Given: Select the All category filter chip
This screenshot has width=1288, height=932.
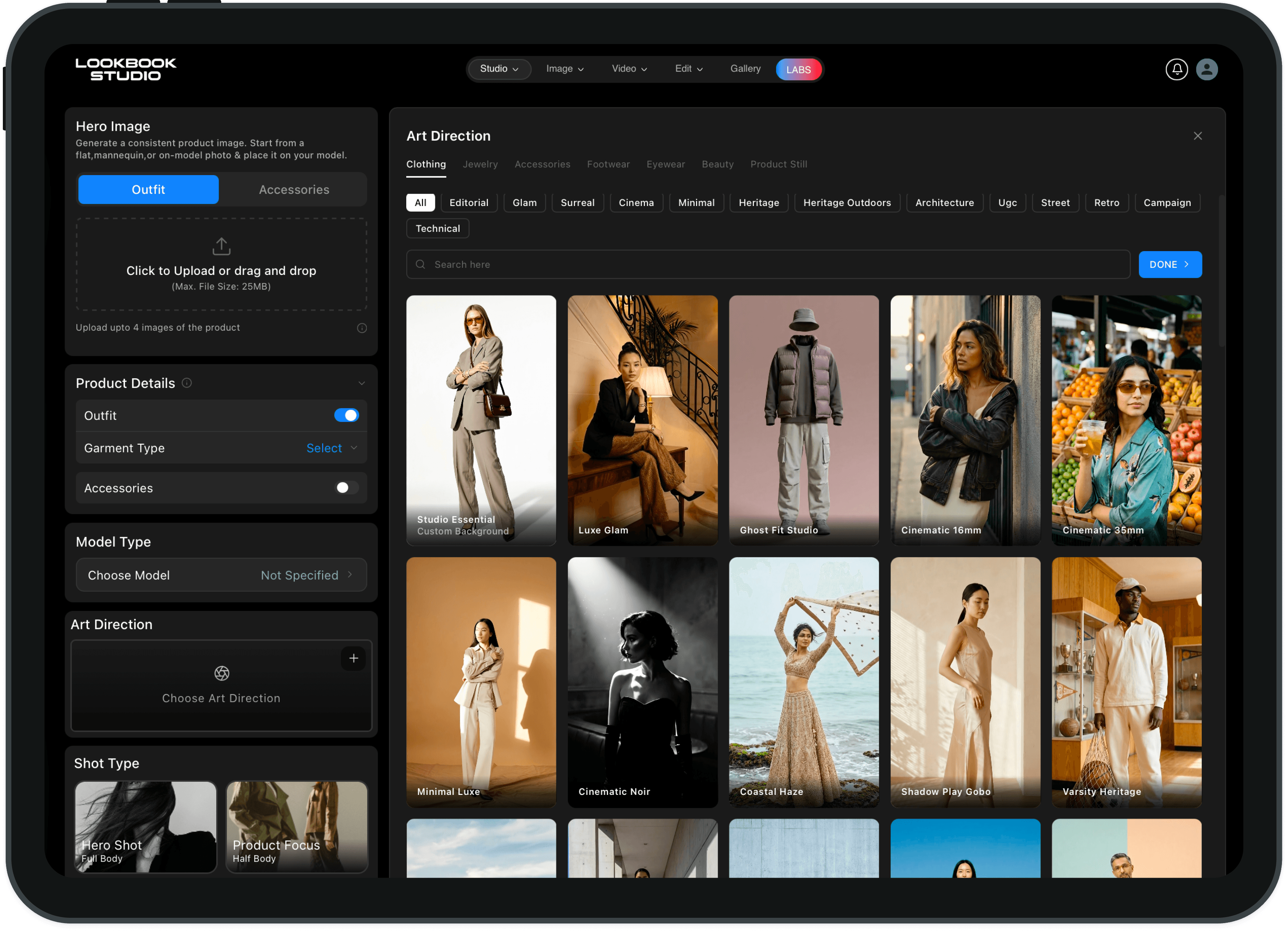Looking at the screenshot, I should tap(420, 203).
